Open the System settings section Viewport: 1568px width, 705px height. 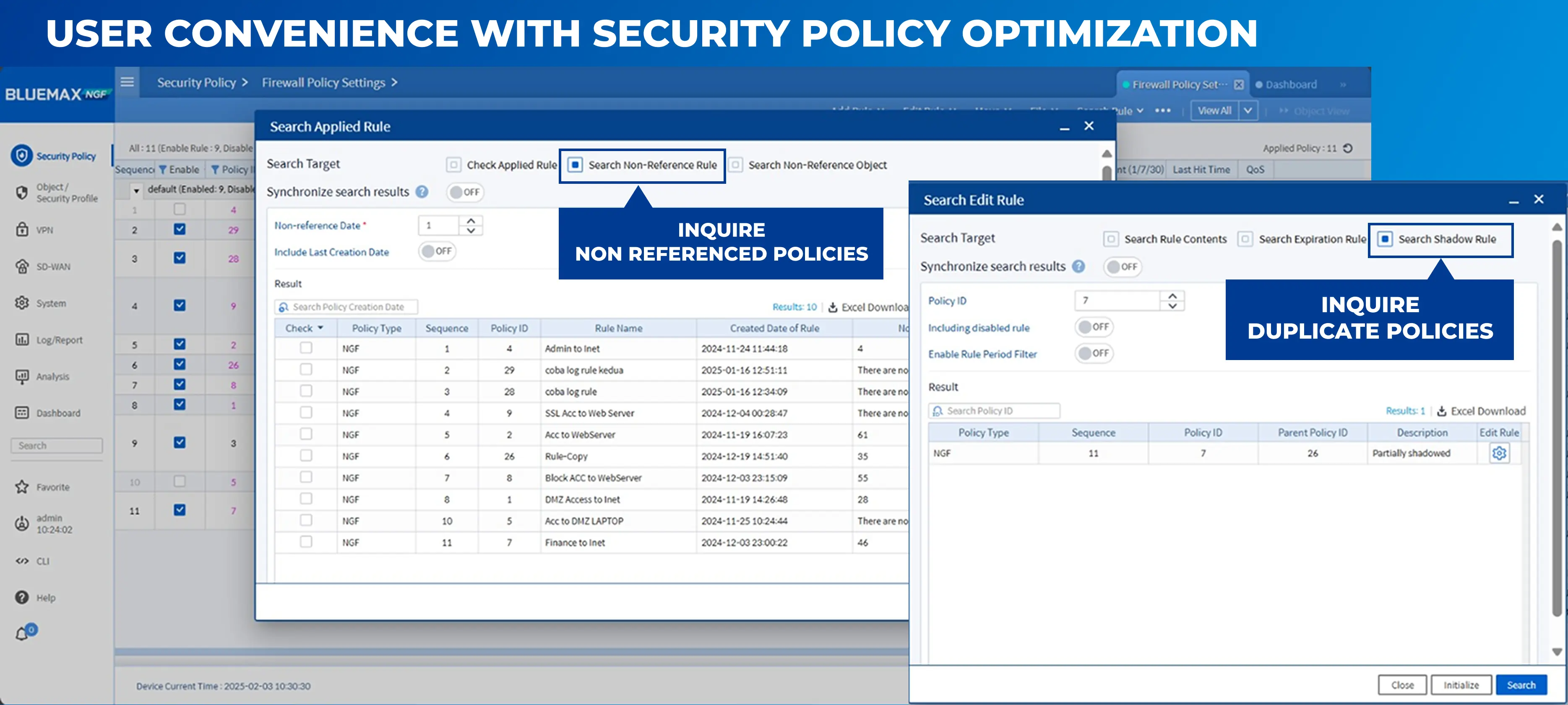40,303
